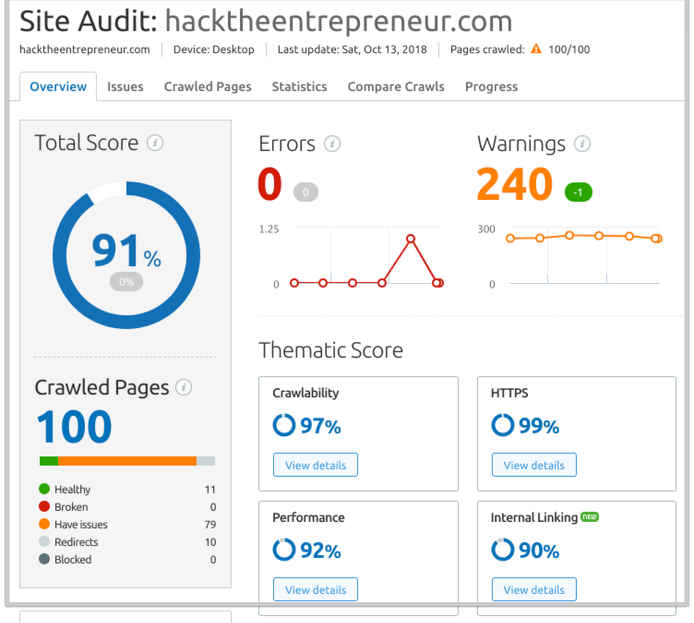
Task: Click the 91% total score donut chart
Action: [126, 255]
